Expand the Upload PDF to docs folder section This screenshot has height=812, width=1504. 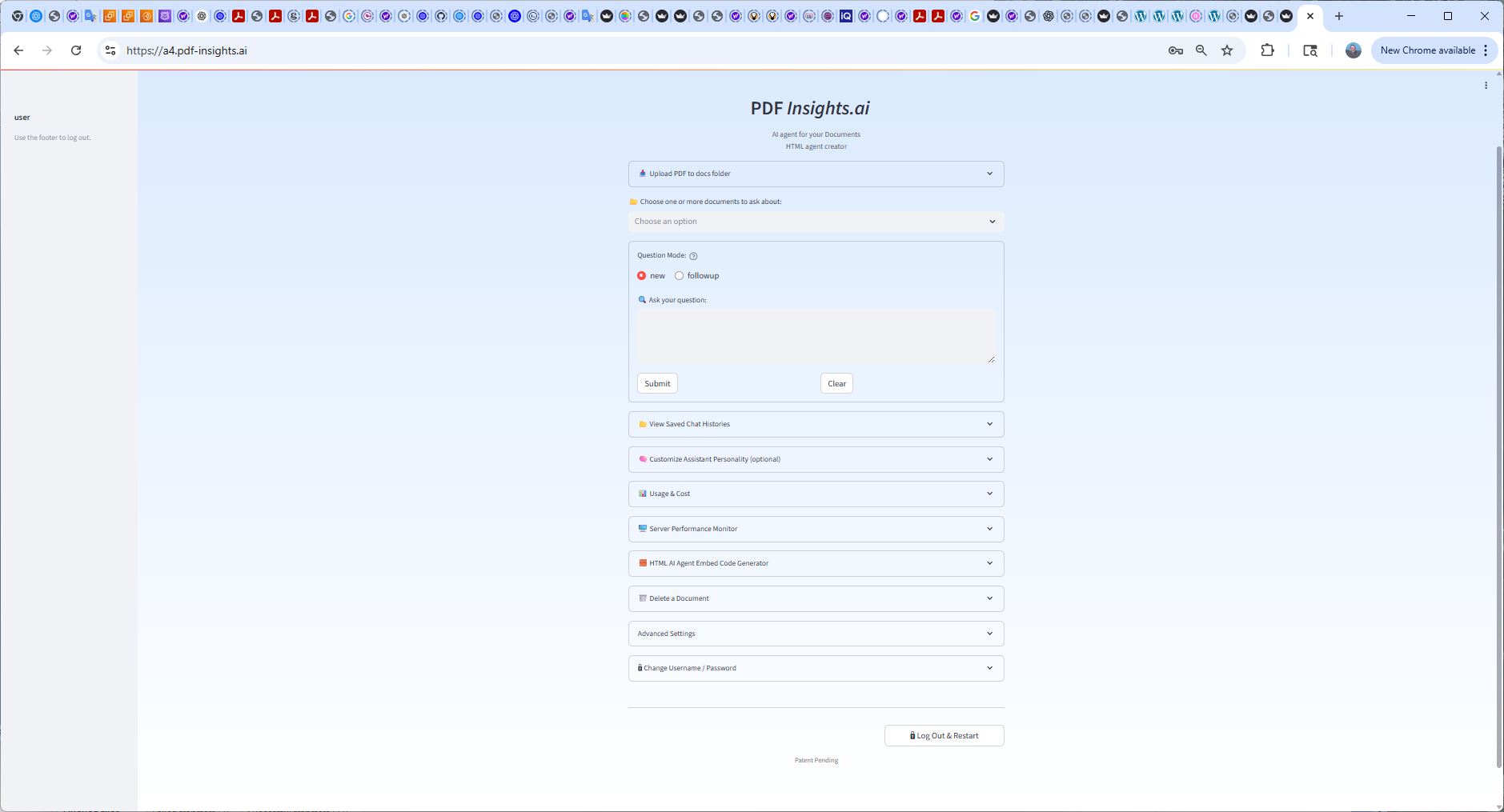click(815, 174)
